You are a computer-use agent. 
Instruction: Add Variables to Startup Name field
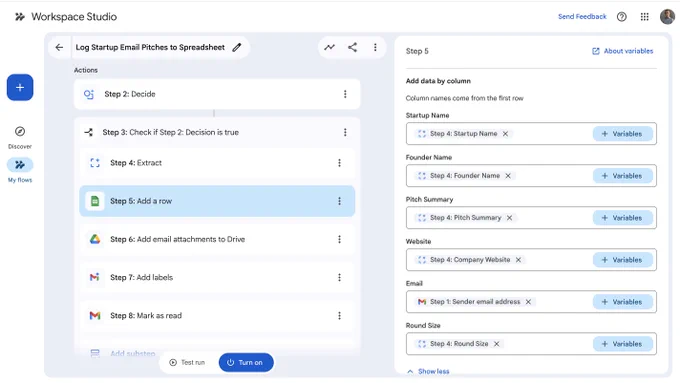click(x=623, y=134)
